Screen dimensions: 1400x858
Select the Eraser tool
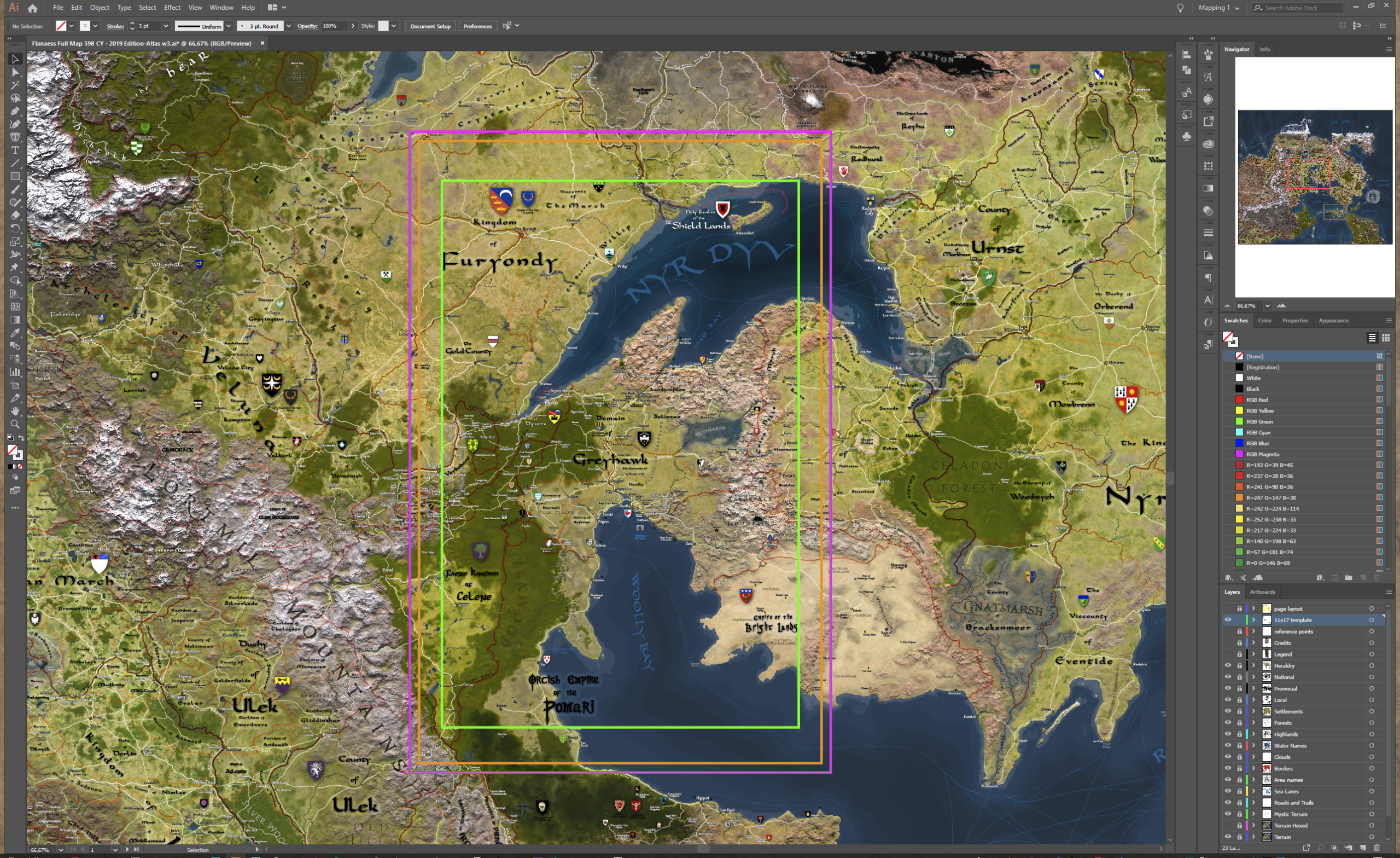[15, 216]
